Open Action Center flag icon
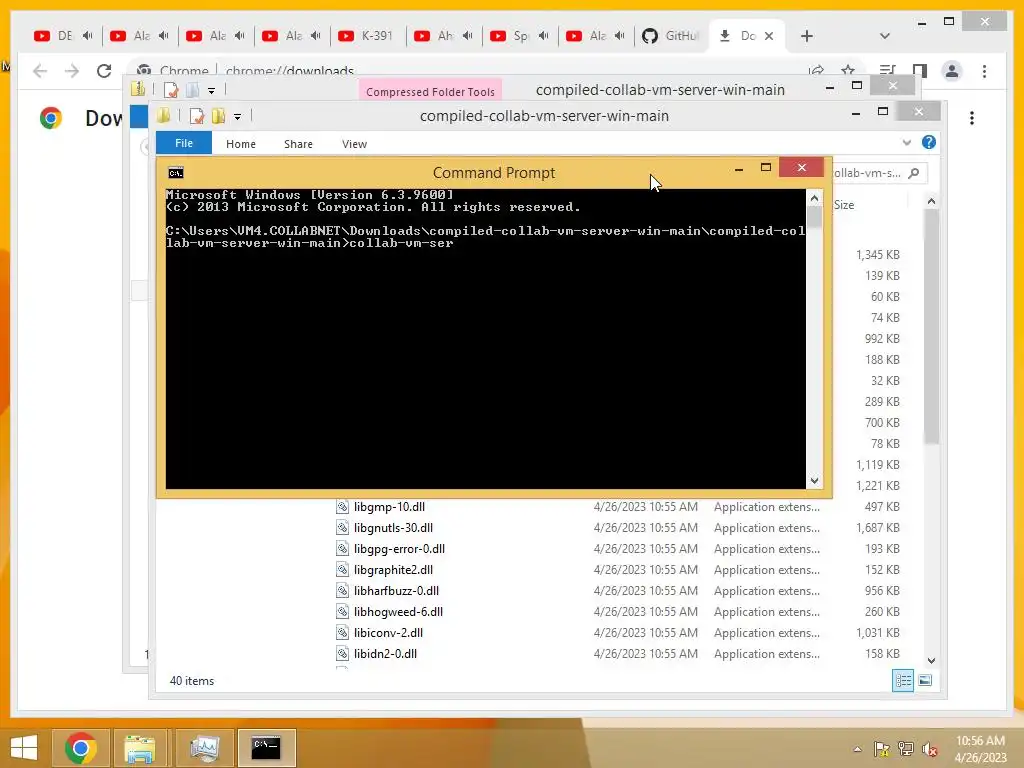 [881, 749]
